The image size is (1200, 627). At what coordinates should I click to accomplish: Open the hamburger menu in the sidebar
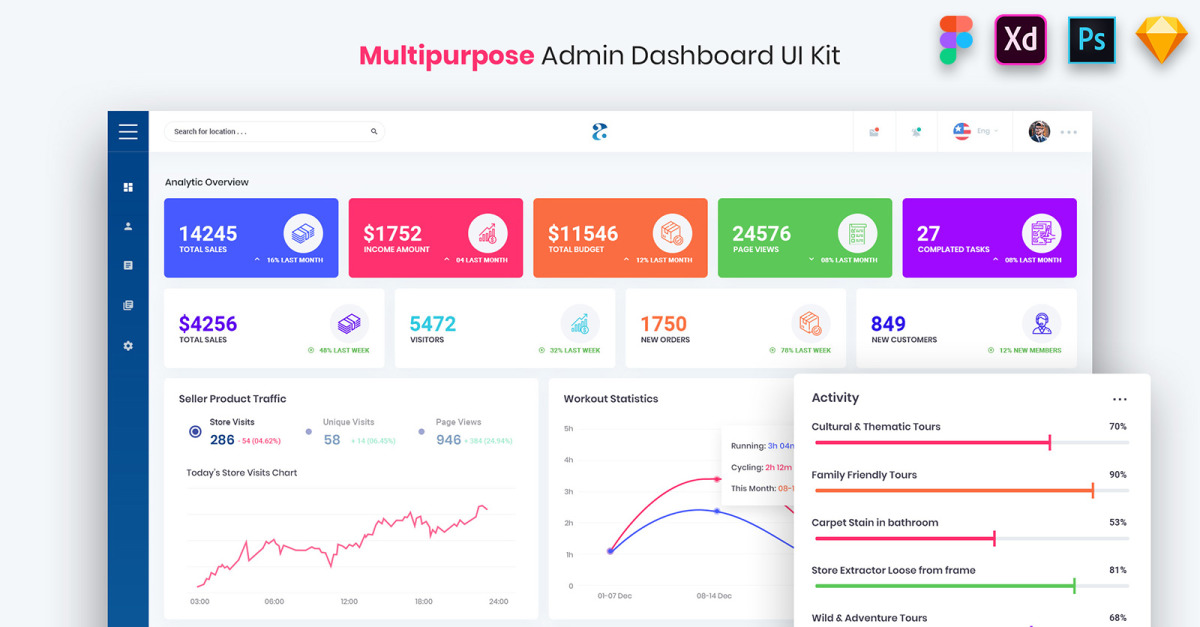128,132
